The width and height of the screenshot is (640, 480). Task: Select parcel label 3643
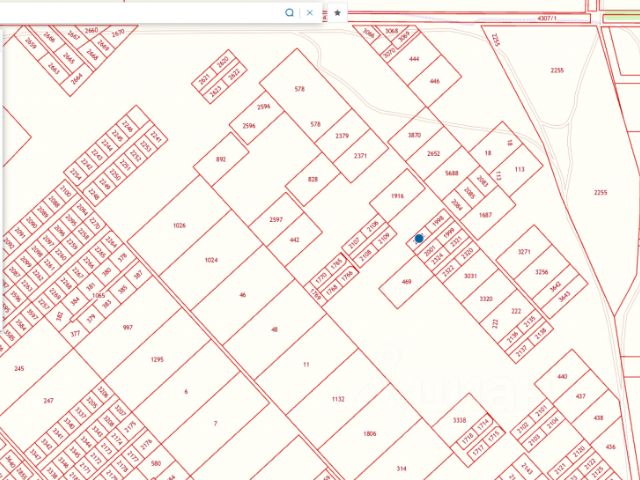[564, 298]
